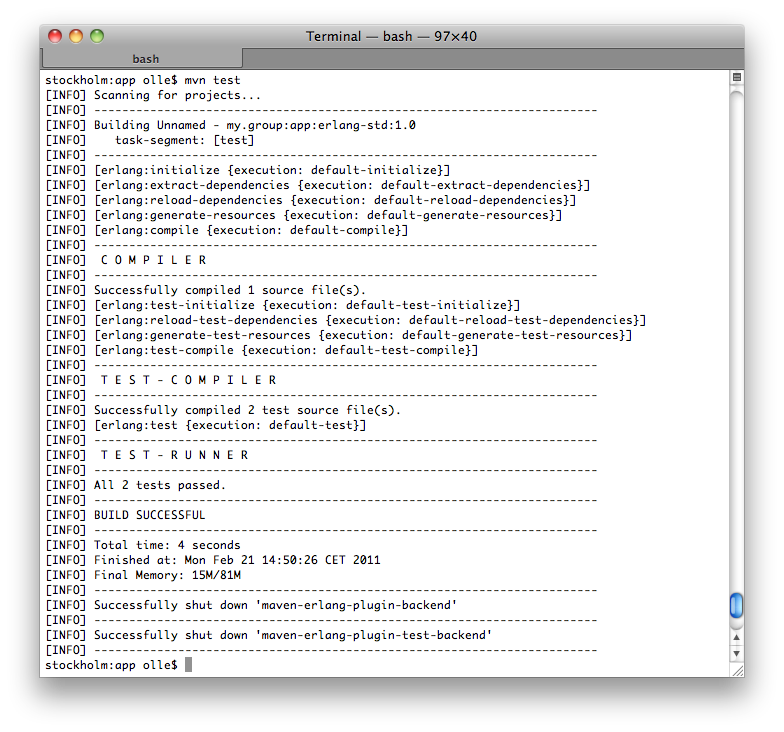
Task: Click the 'Final Memory: 15M/81M' line
Action: tap(167, 575)
